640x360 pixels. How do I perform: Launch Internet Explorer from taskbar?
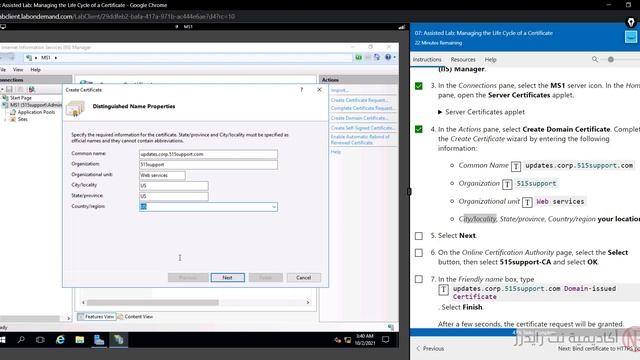click(60, 340)
